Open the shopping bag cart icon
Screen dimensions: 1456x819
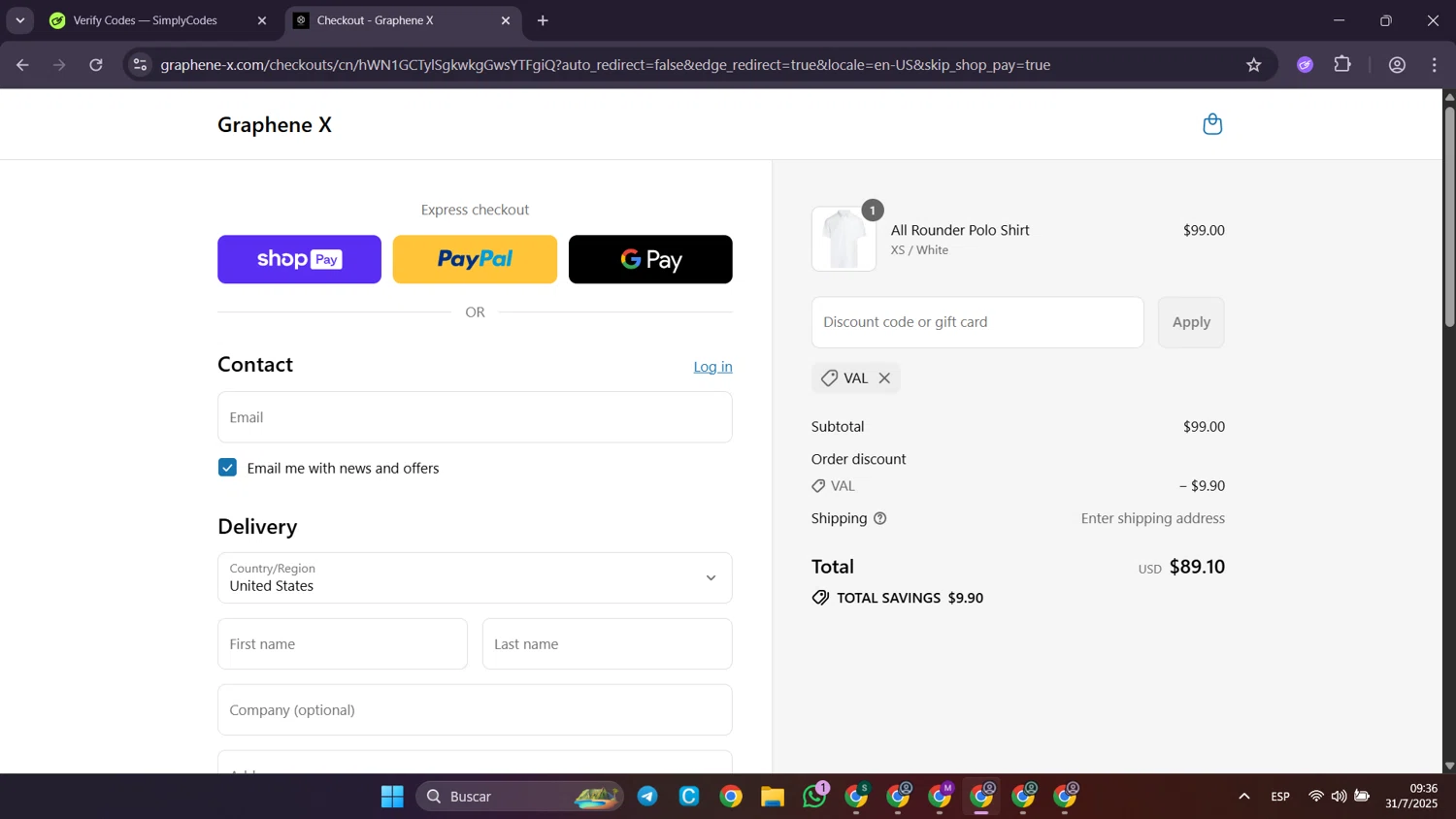1212,124
